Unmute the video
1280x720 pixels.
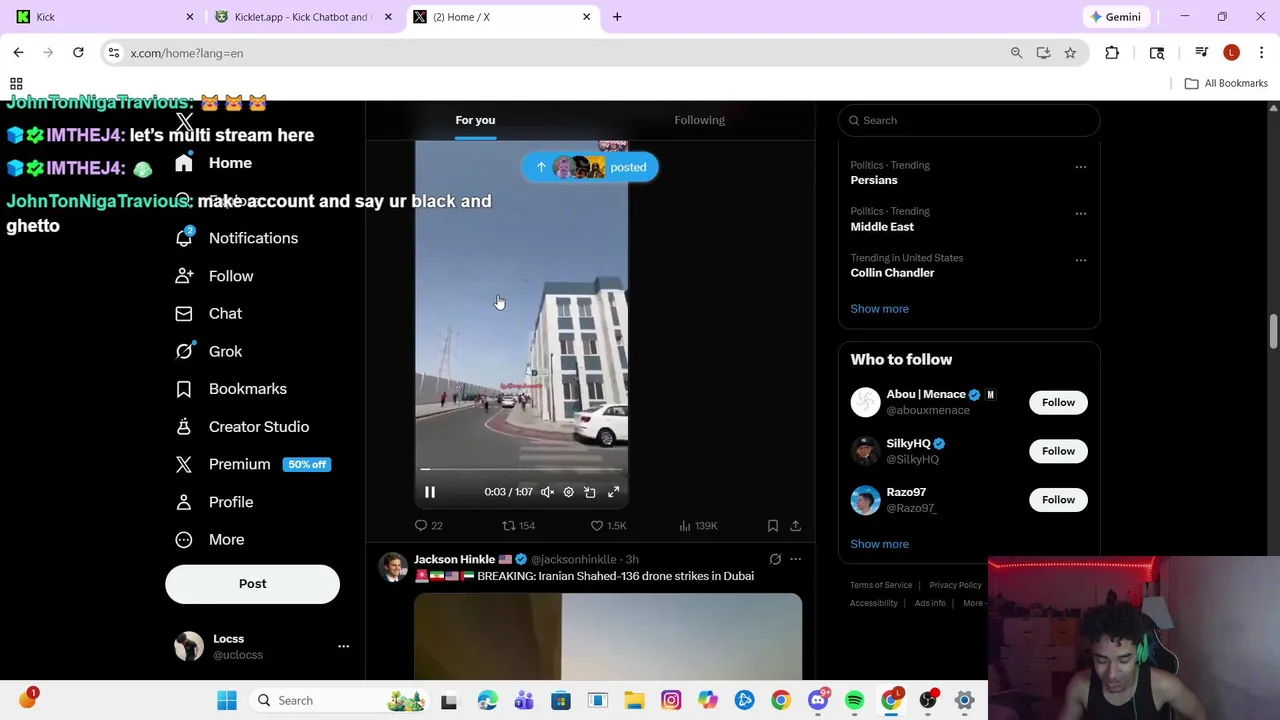click(x=547, y=492)
